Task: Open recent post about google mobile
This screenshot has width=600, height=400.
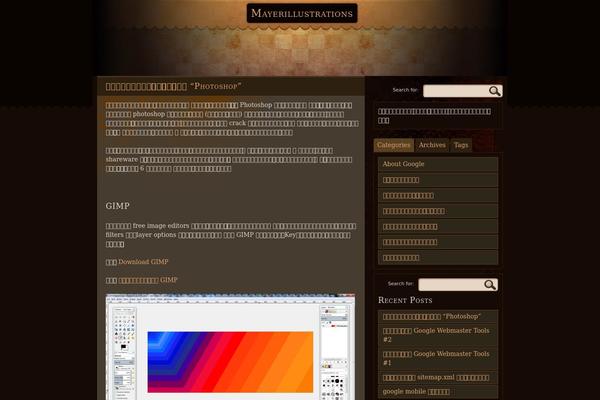Action: 416,392
